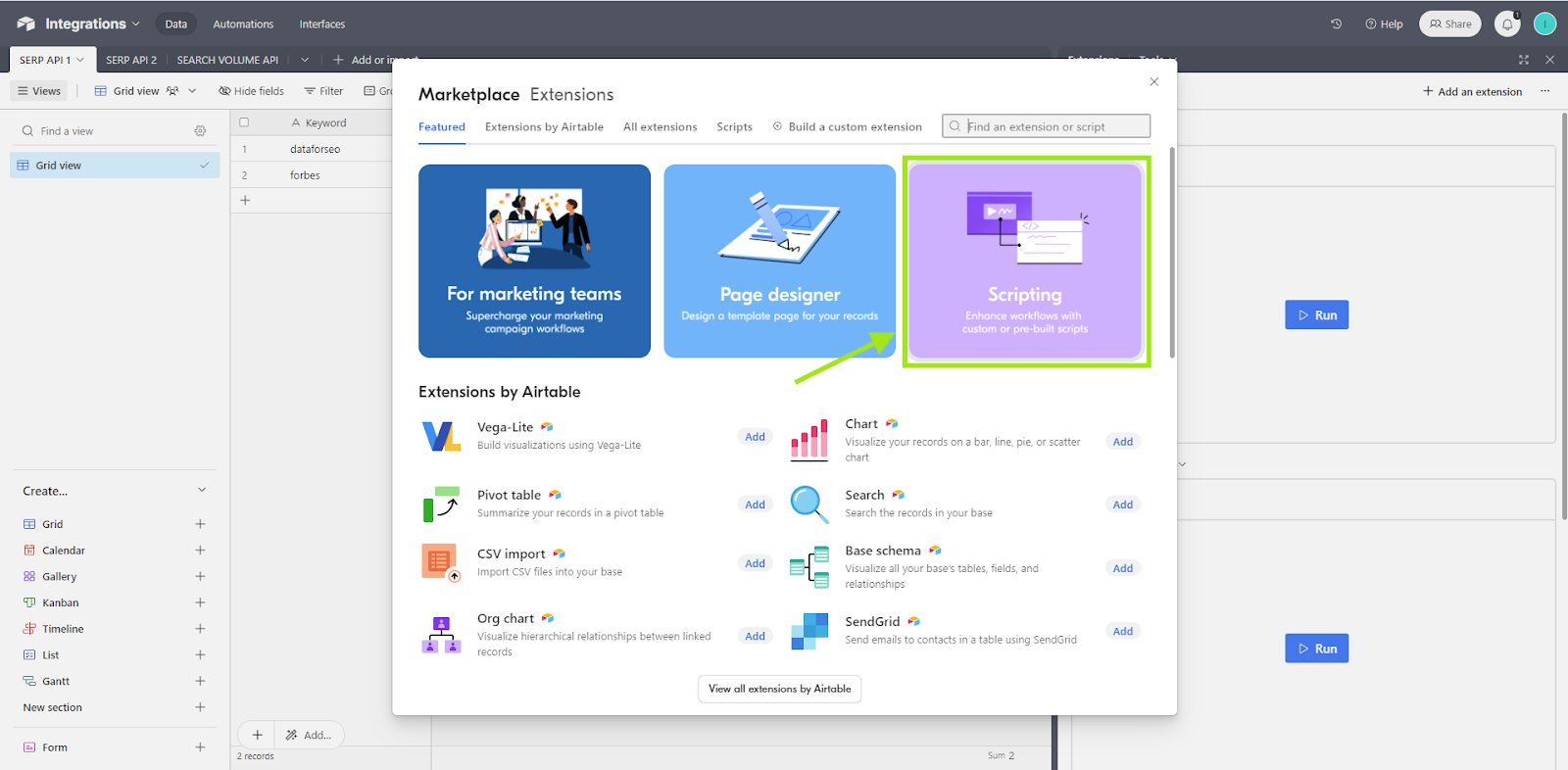Add the SendGrid extension
Image resolution: width=1568 pixels, height=770 pixels.
pos(1123,632)
